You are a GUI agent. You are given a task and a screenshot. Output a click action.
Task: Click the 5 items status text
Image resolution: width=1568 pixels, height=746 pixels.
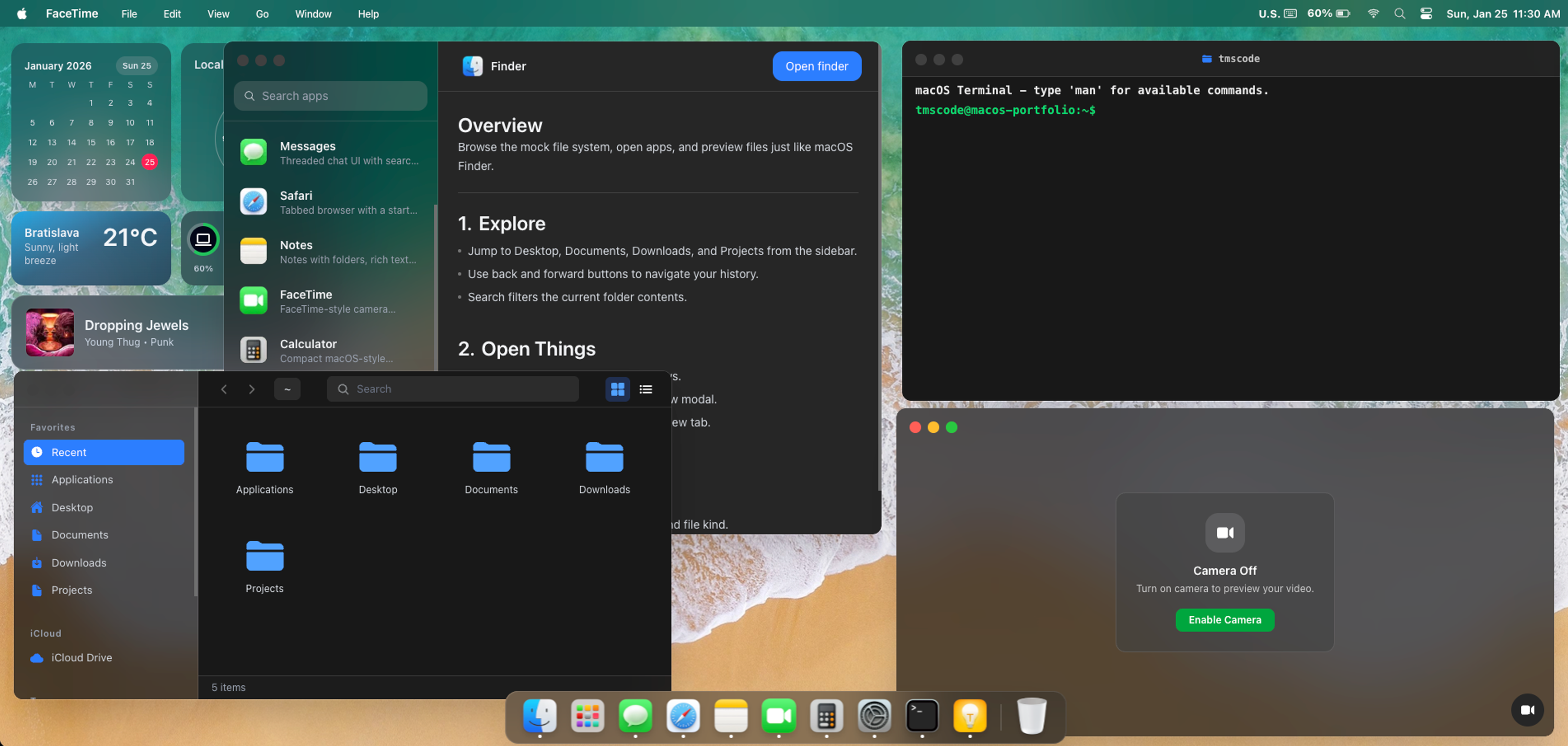(228, 687)
